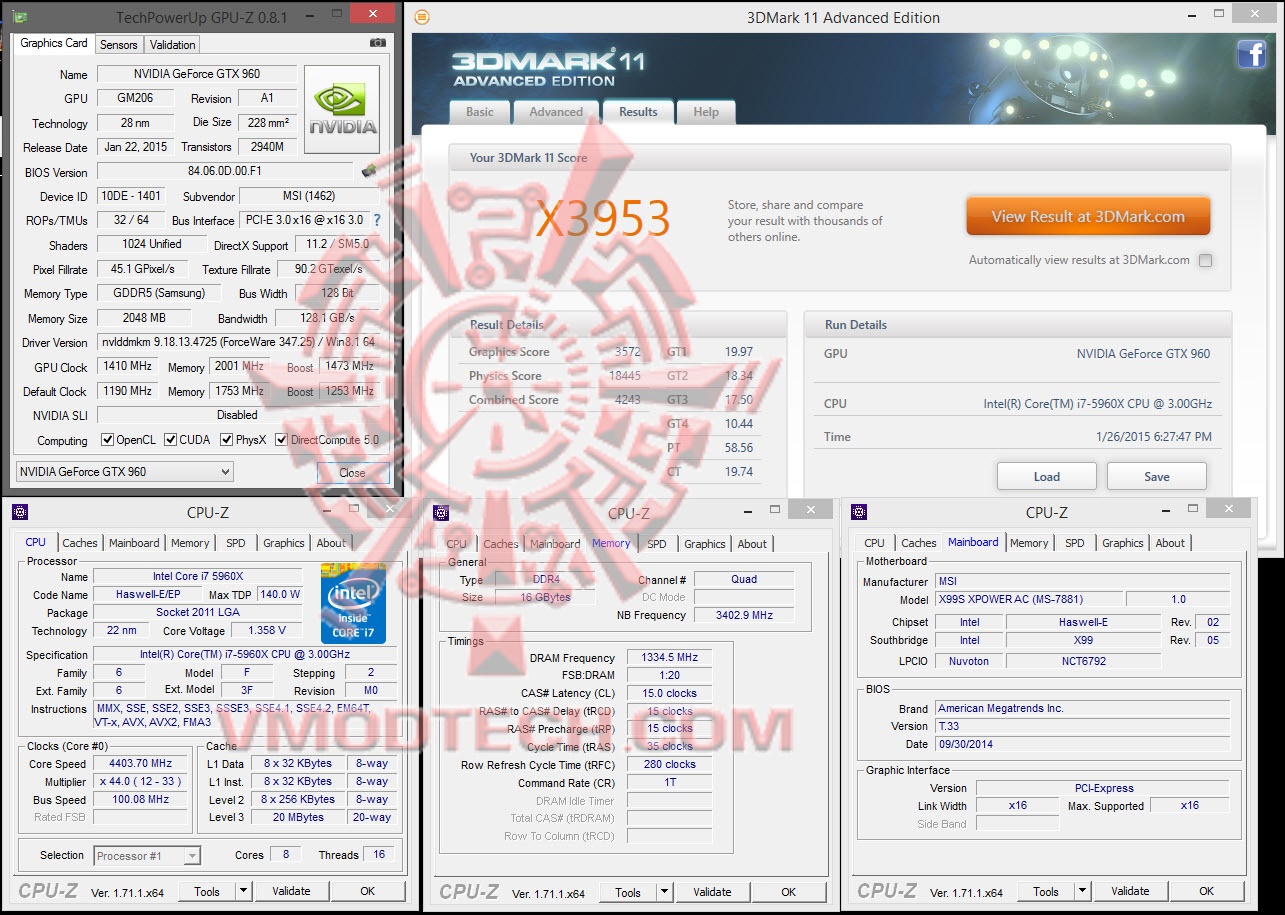Click the X3953 score text
The image size is (1285, 915).
[x=603, y=219]
